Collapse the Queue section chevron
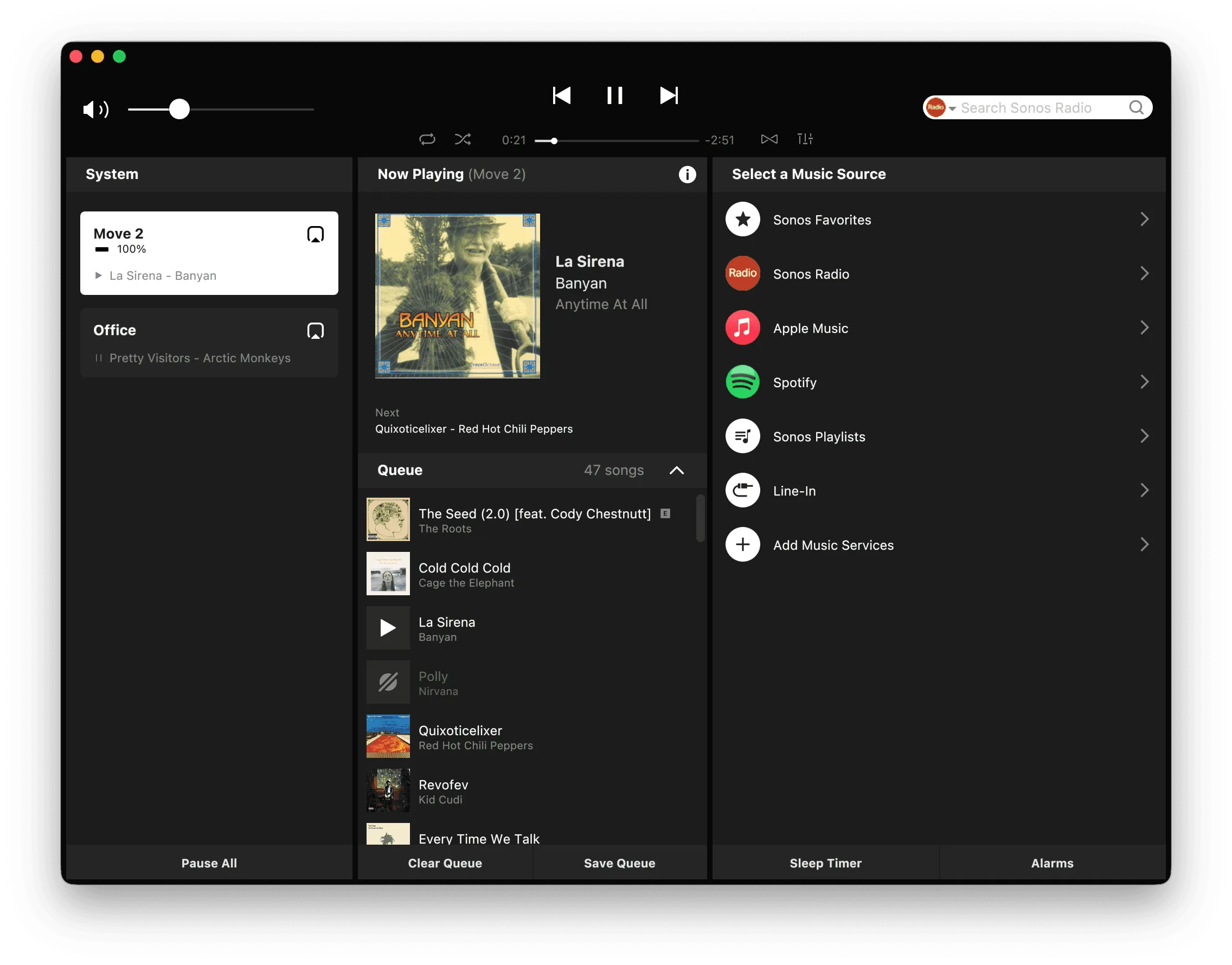The image size is (1232, 965). point(677,470)
